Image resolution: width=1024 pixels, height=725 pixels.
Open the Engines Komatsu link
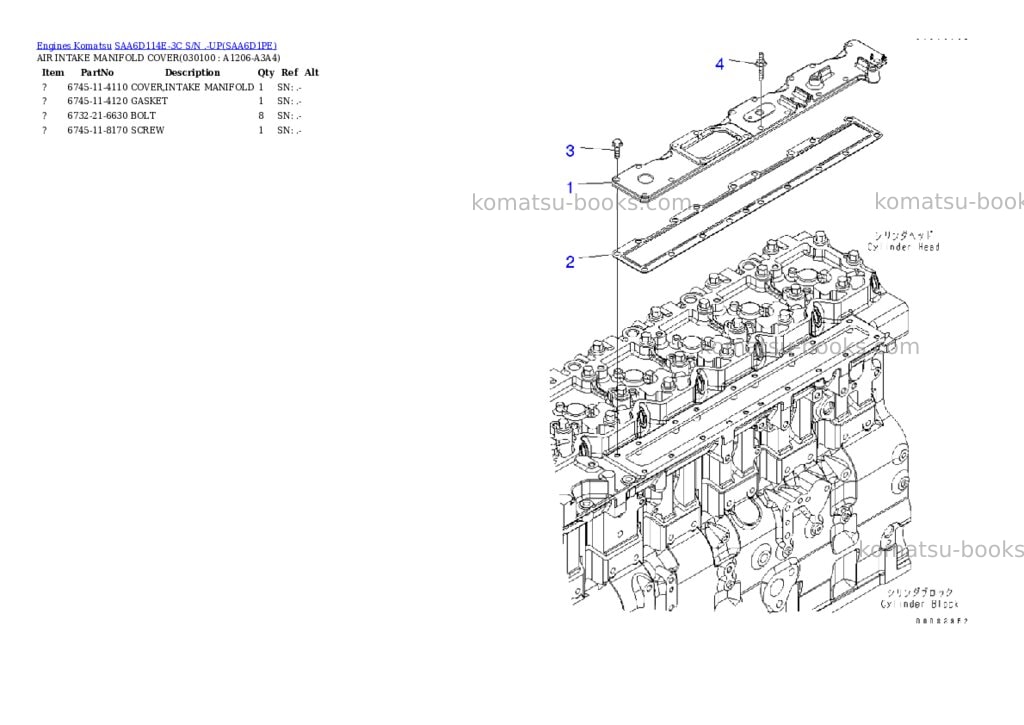[x=74, y=46]
